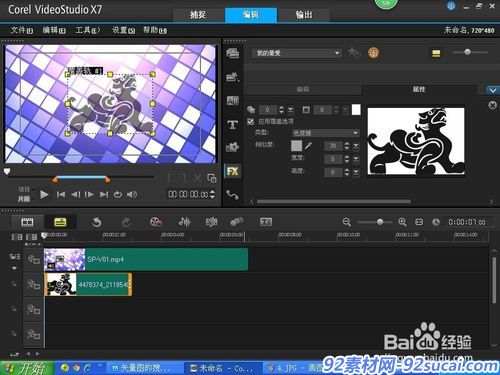
Task: Click the Undo arrow in timeline toolbar
Action: (x=96, y=222)
